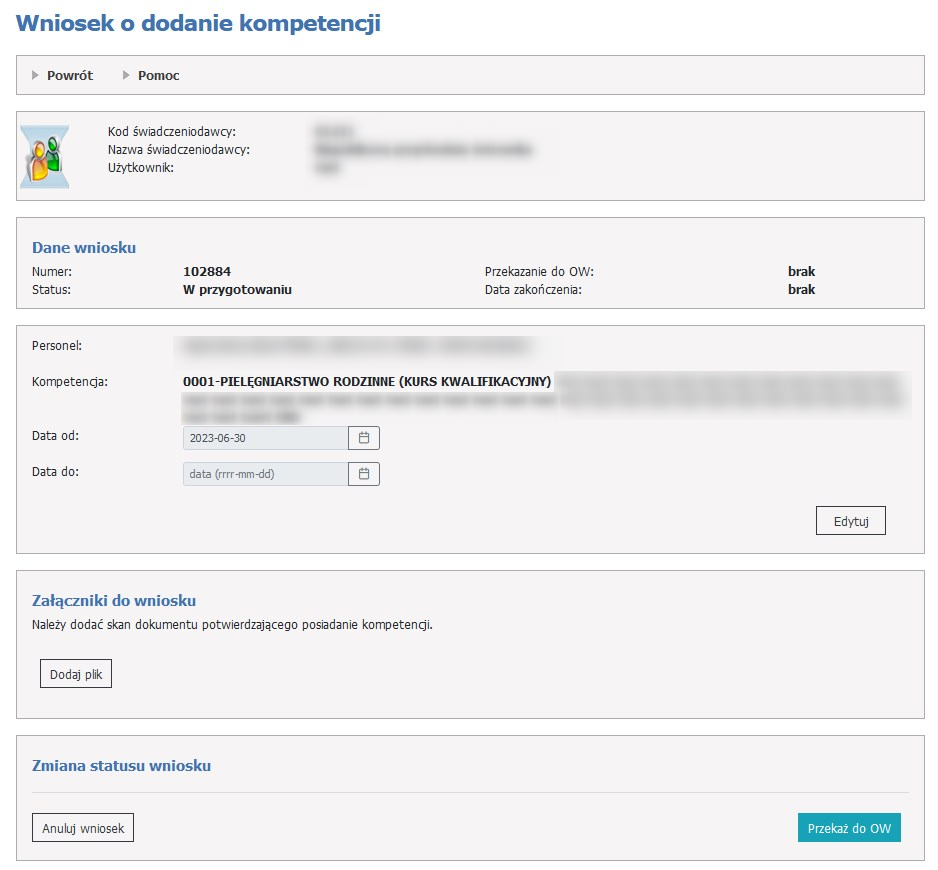Click the arrow icon beside Powrót

(36, 75)
